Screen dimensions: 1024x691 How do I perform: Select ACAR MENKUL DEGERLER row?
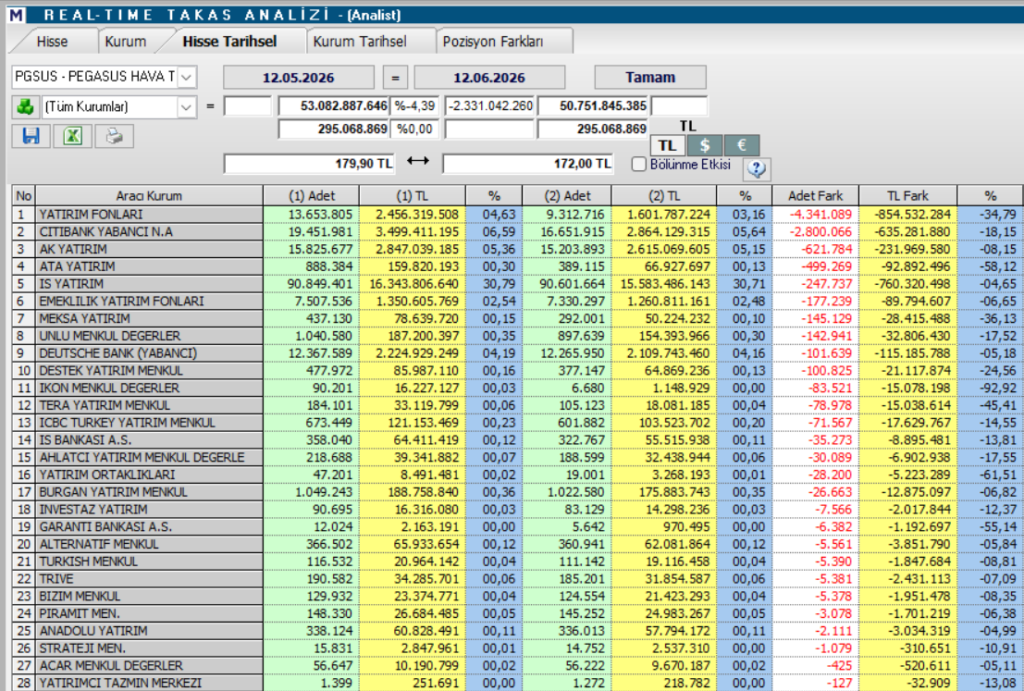pos(517,666)
